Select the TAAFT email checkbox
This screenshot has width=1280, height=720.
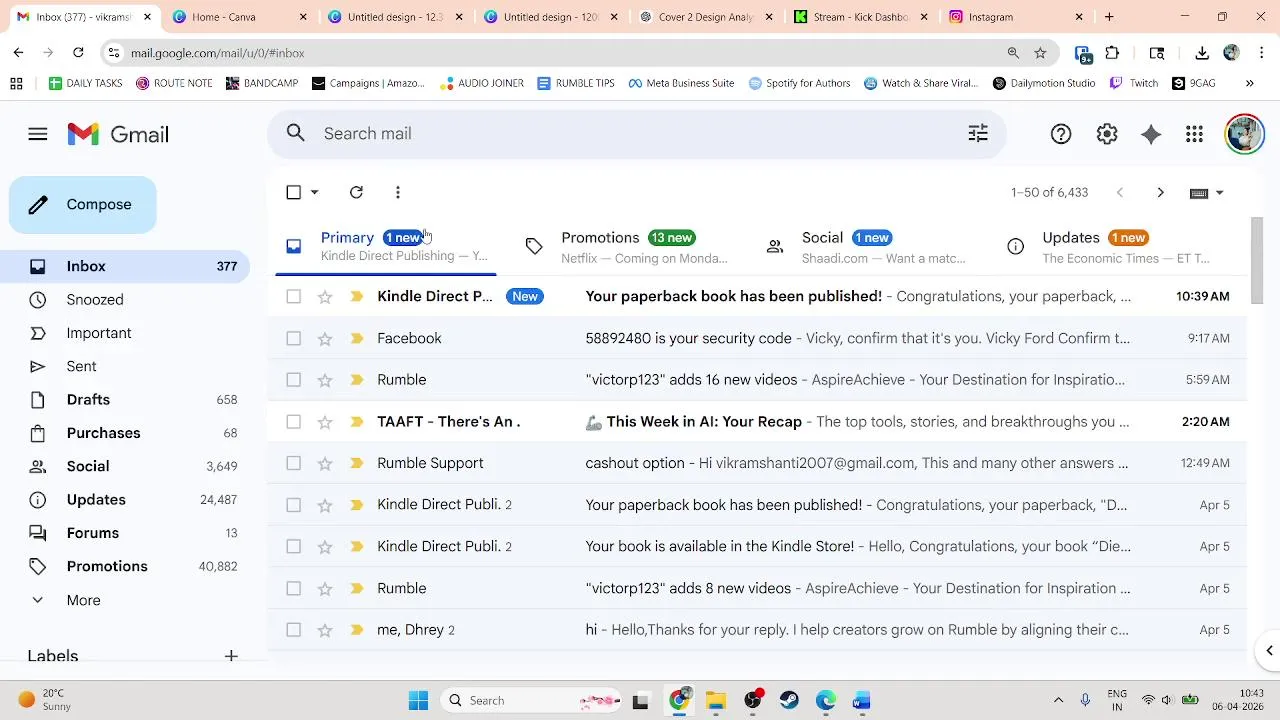(293, 422)
